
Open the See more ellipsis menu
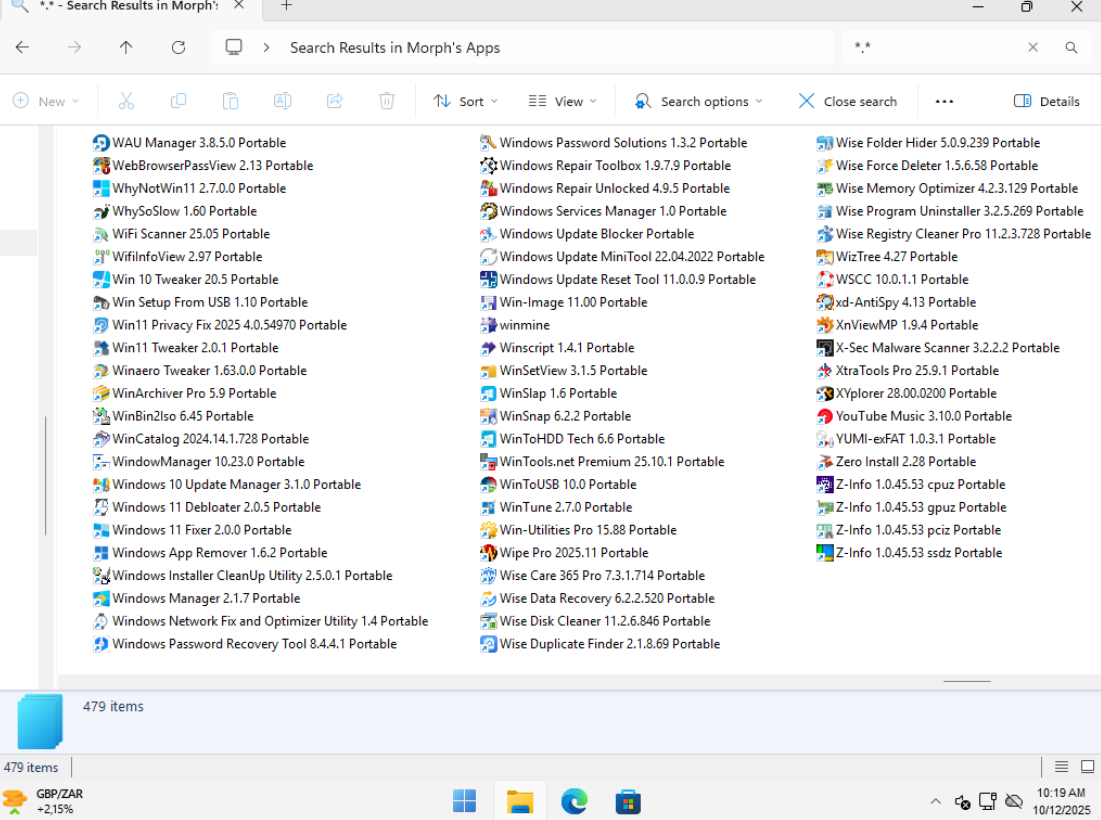(944, 101)
